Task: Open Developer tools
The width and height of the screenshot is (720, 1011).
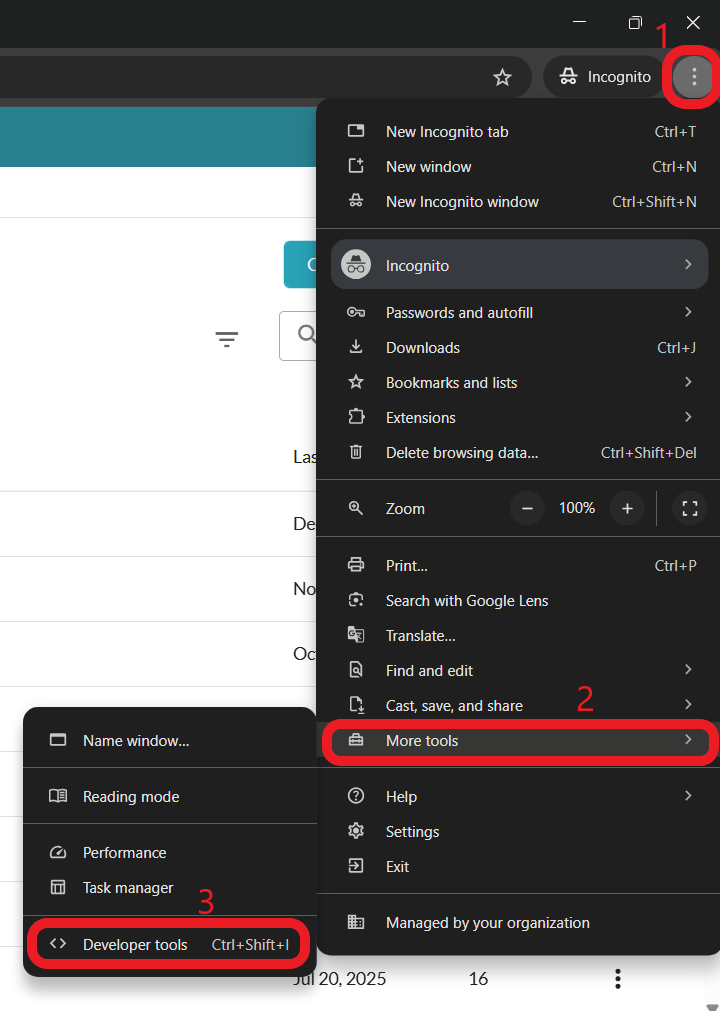Action: 170,944
